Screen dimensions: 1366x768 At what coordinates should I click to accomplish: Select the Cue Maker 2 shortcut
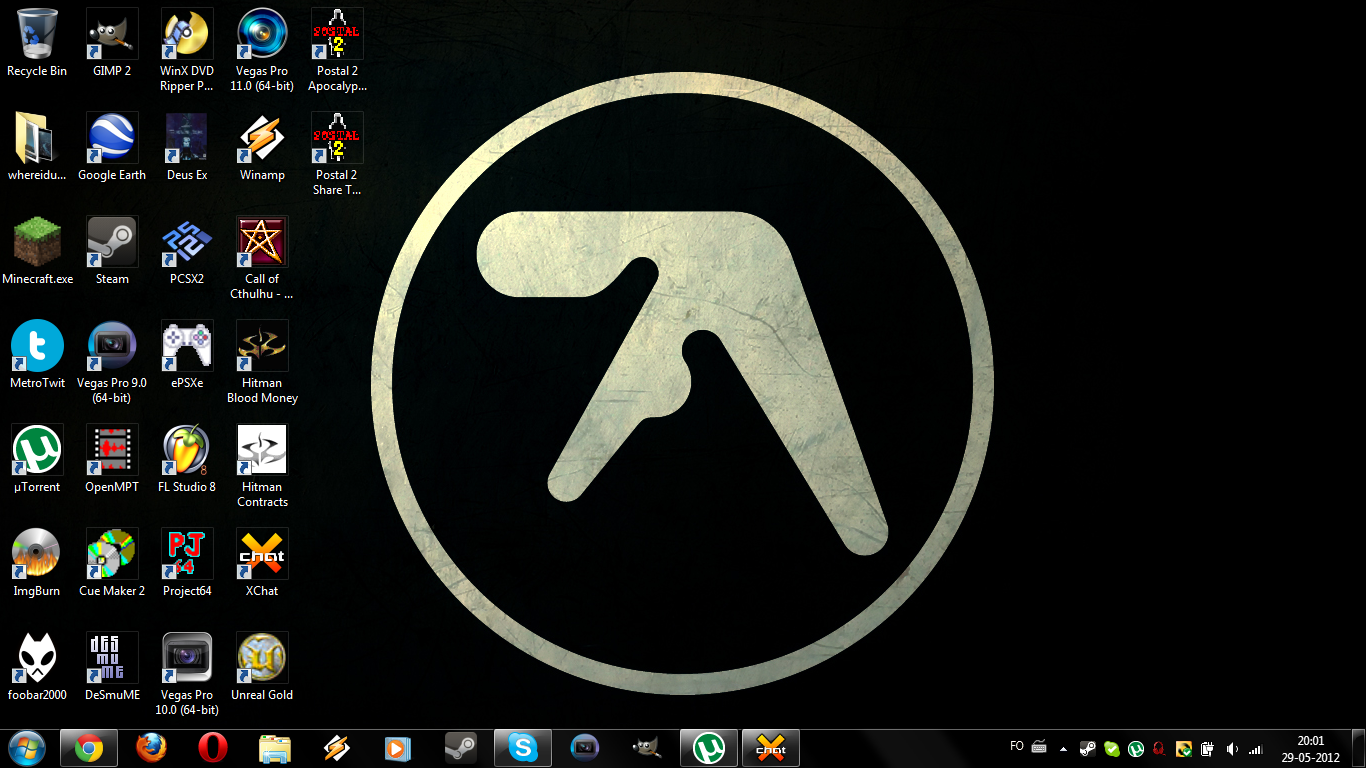pyautogui.click(x=112, y=564)
